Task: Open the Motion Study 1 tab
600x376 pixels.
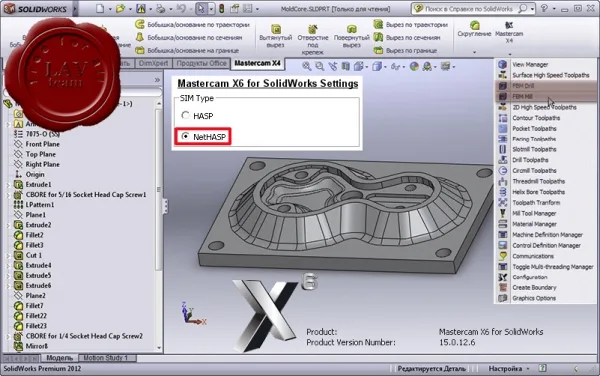Action: 105,358
